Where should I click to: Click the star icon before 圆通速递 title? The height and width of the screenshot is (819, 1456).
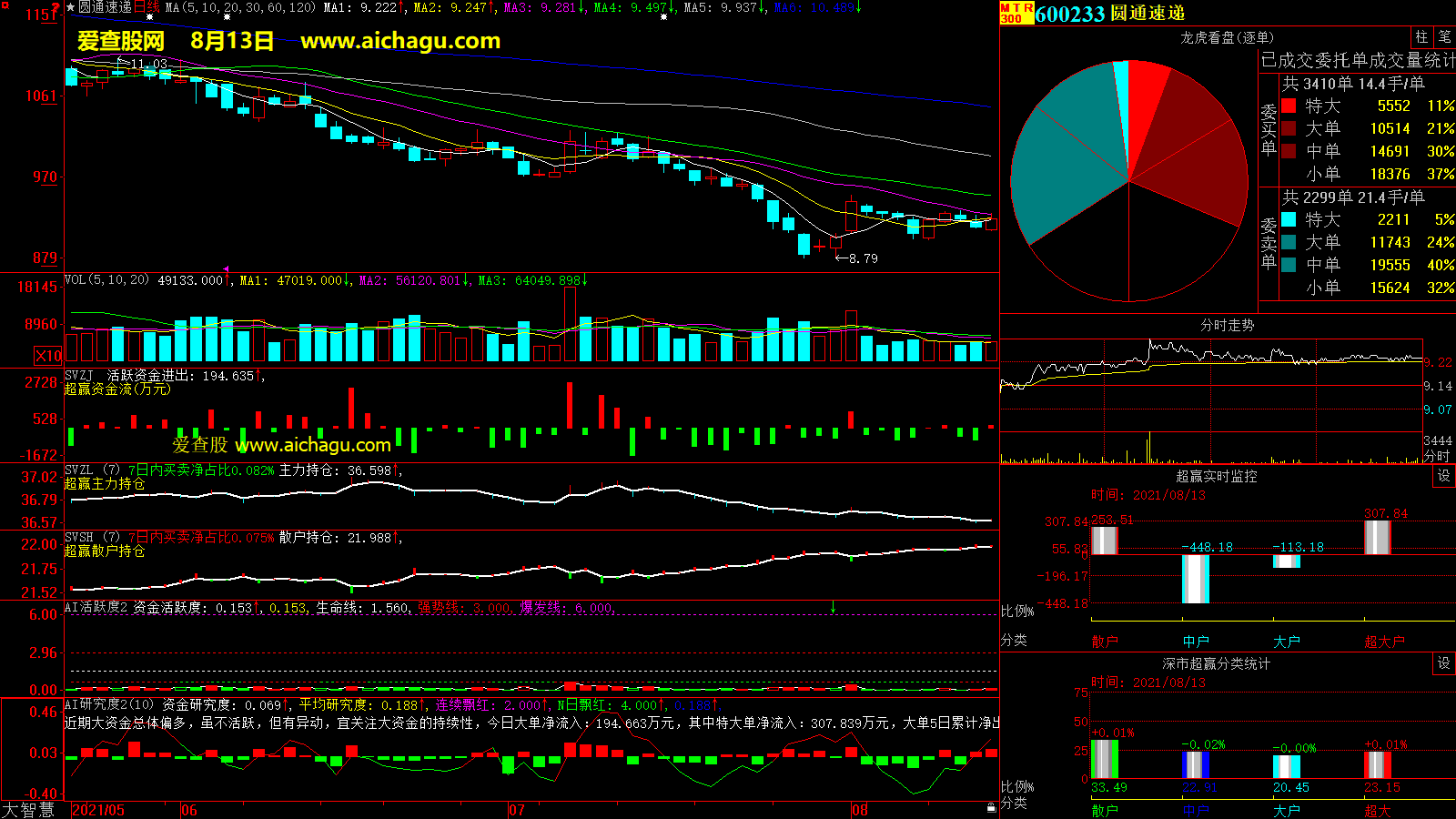point(70,7)
